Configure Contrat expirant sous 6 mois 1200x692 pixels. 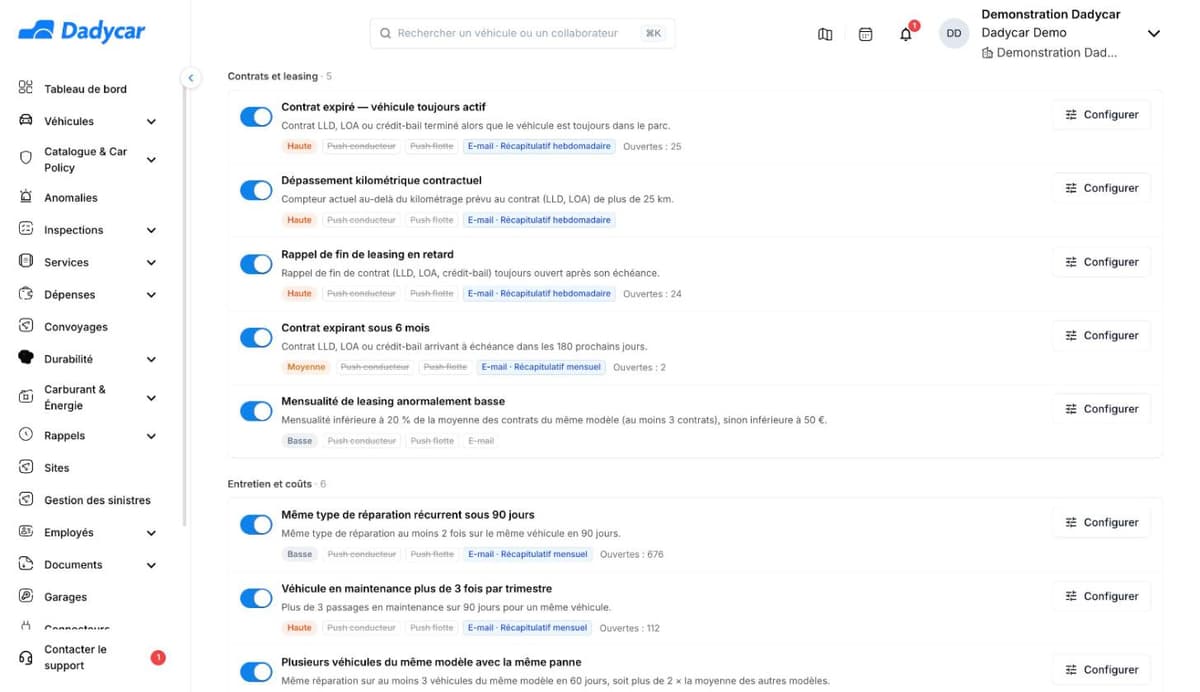(x=1101, y=336)
